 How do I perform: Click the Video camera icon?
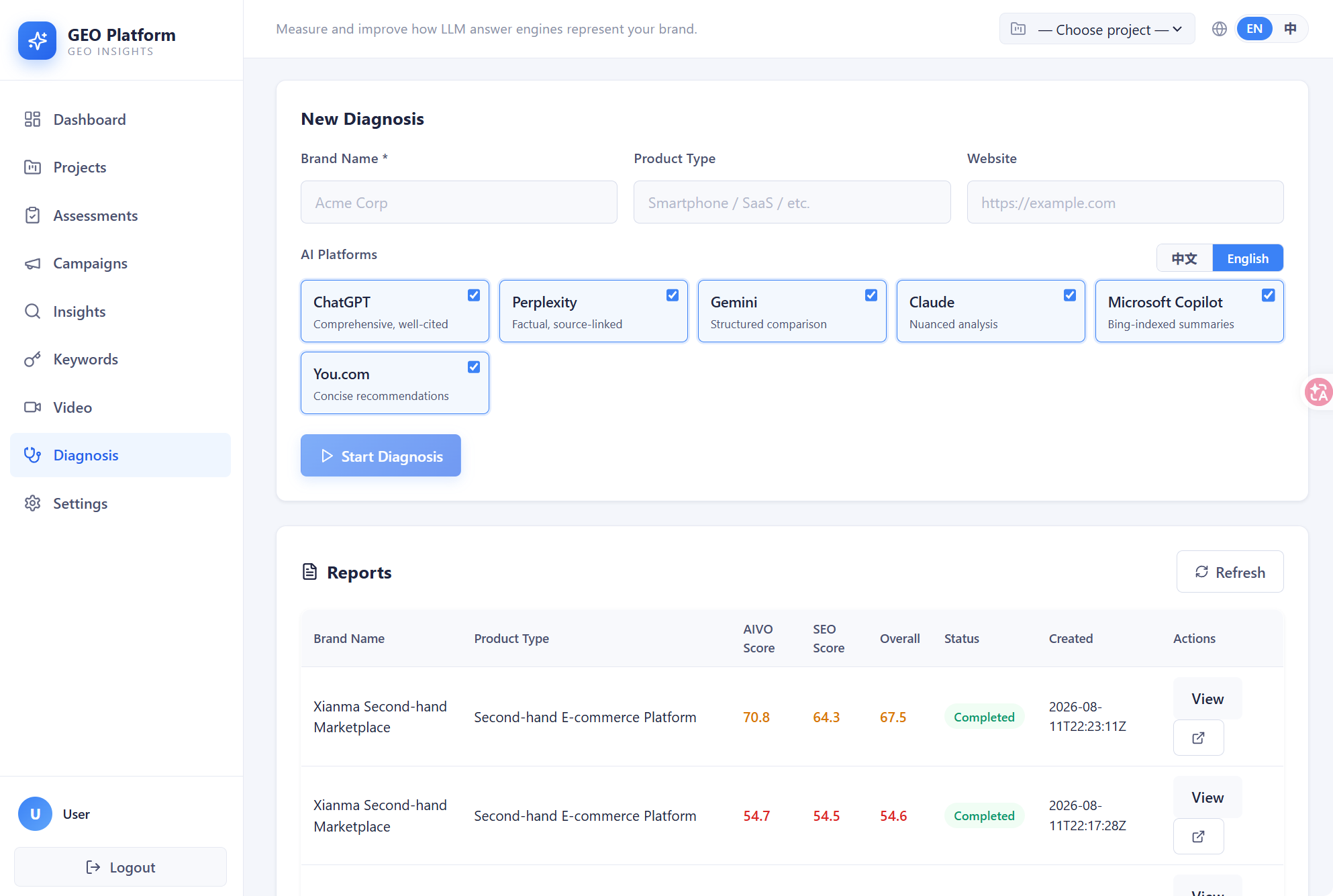[x=32, y=407]
